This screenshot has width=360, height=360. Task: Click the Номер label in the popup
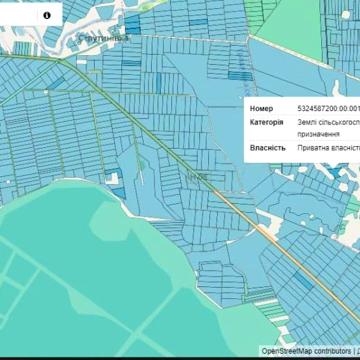(261, 108)
